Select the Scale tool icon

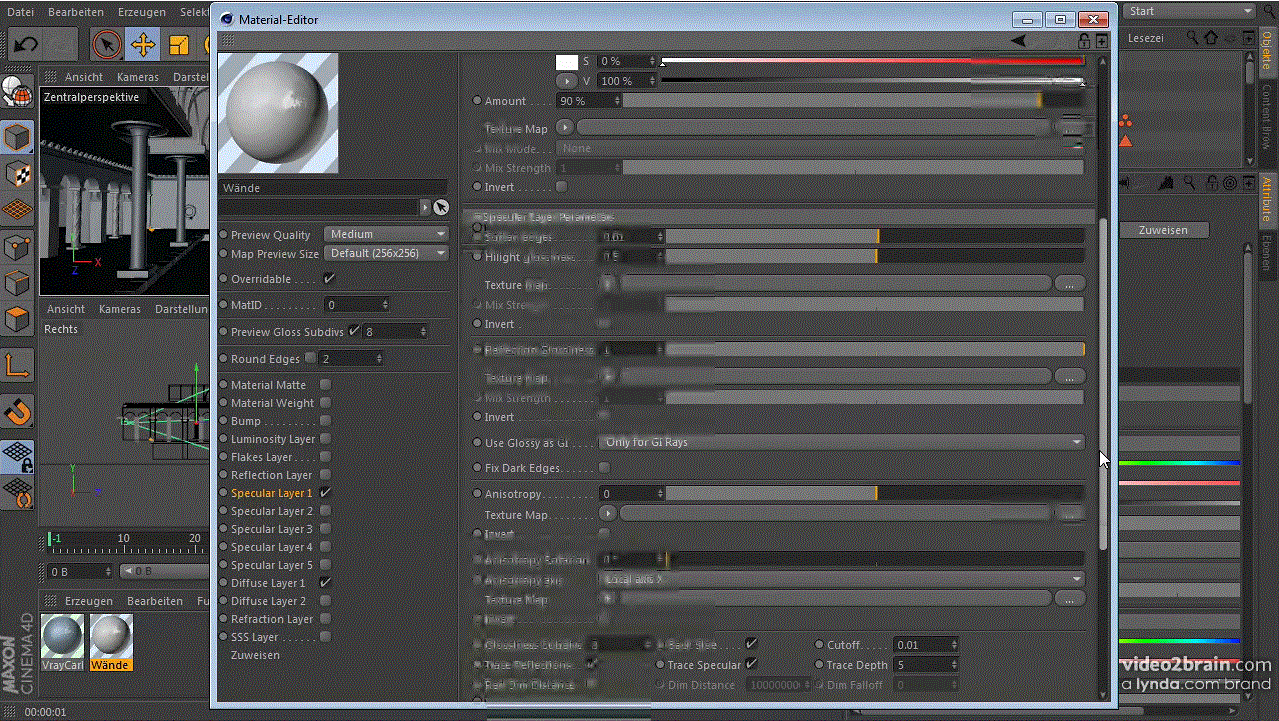[179, 45]
